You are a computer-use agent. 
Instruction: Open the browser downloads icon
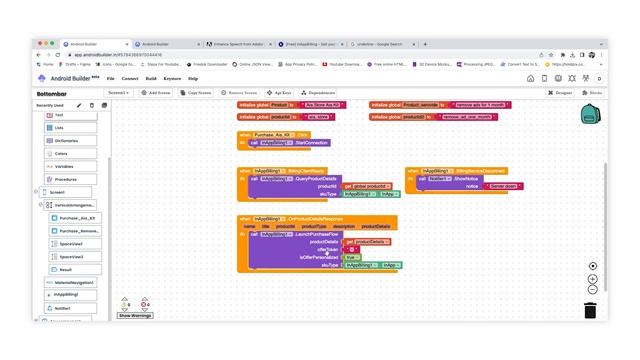pos(572,55)
